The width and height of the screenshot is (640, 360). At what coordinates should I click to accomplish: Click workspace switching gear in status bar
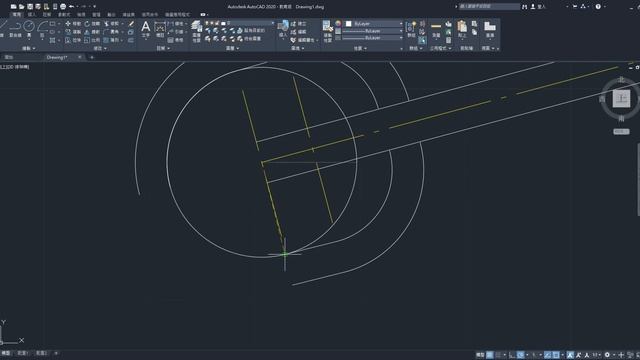[x=607, y=355]
